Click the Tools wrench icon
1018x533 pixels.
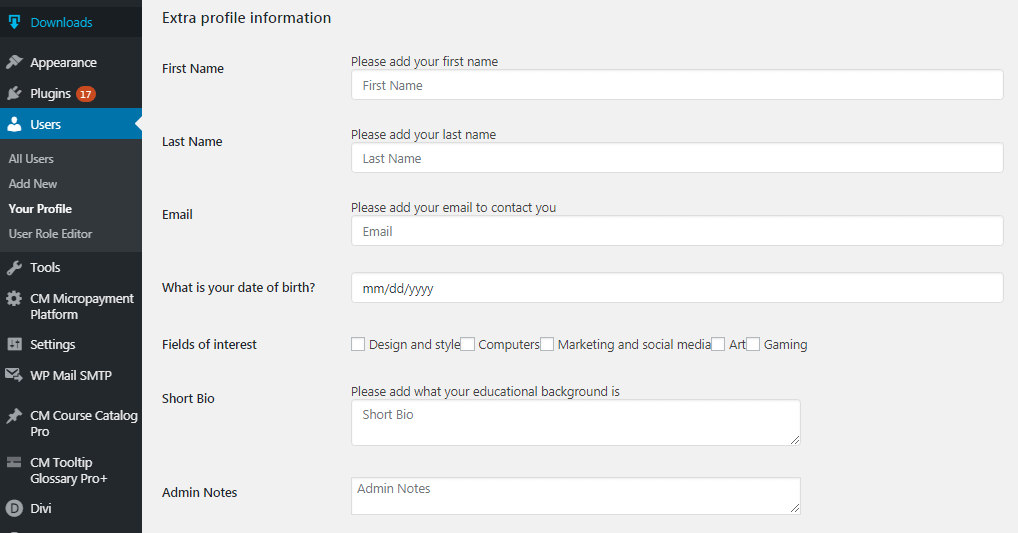[x=14, y=268]
